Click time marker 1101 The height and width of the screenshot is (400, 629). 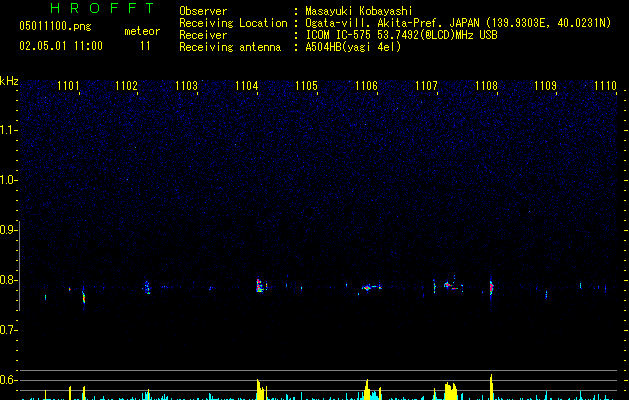click(x=68, y=86)
